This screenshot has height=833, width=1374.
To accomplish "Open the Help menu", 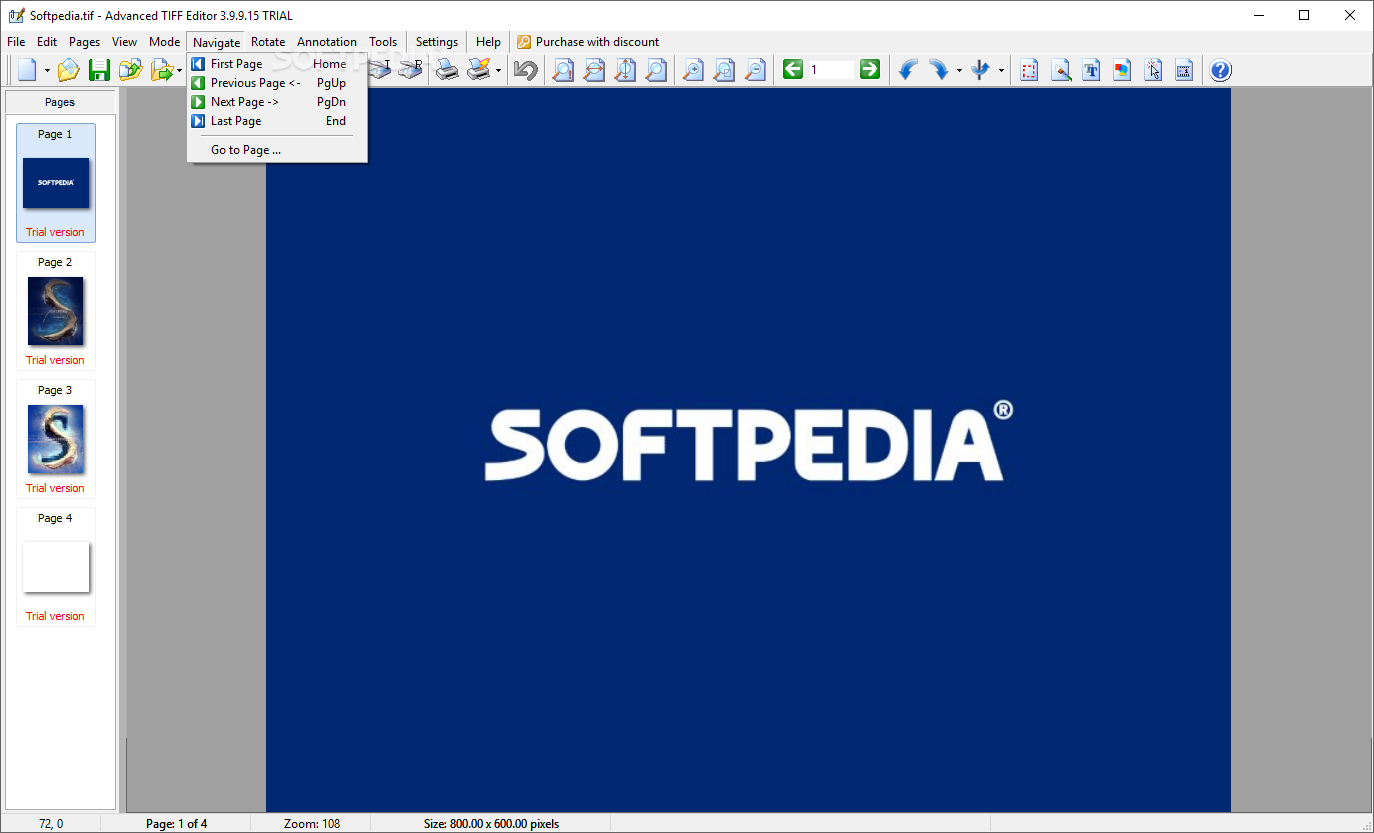I will [x=489, y=42].
